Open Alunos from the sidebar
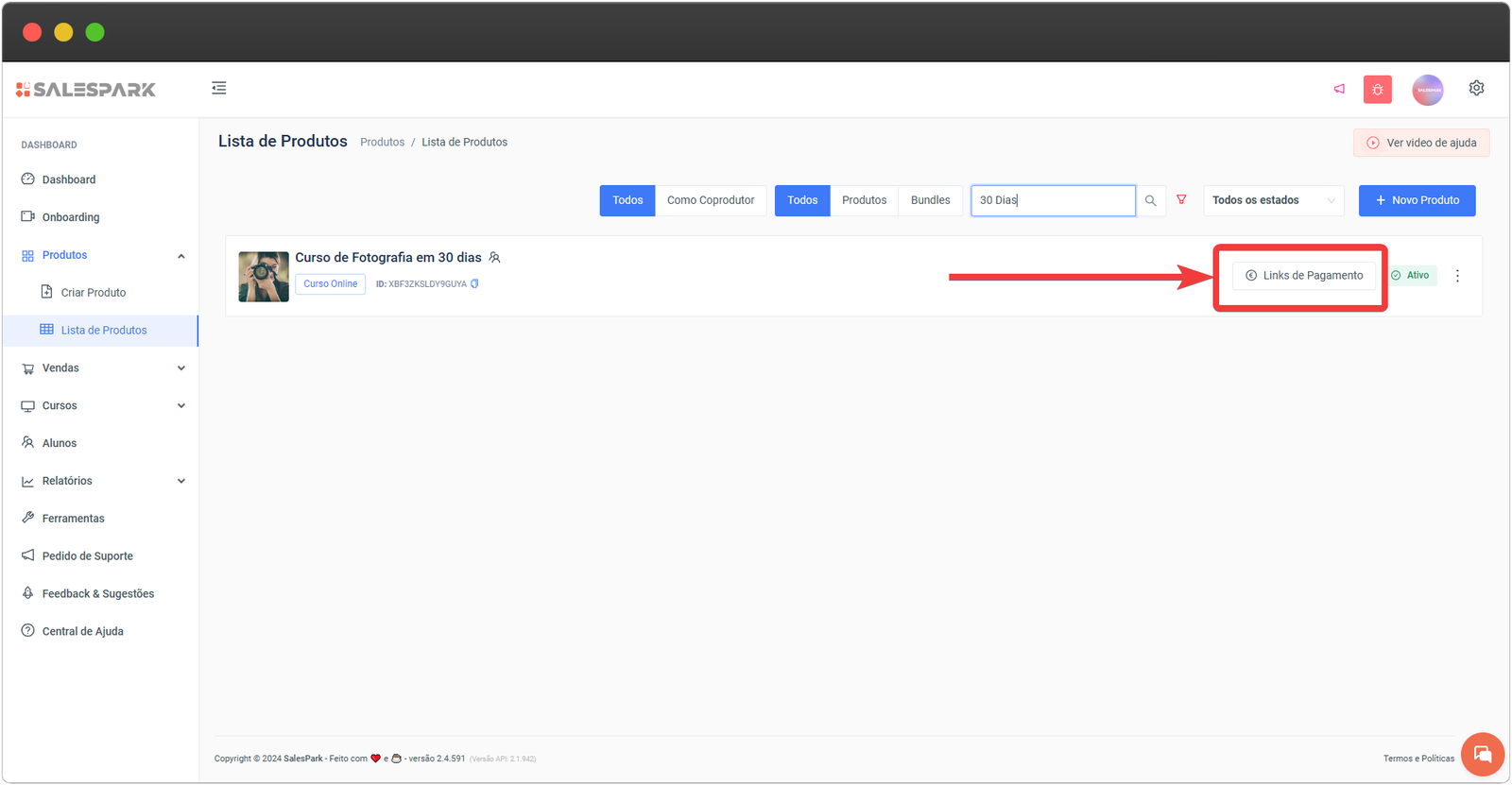Viewport: 1512px width, 785px height. click(x=60, y=443)
